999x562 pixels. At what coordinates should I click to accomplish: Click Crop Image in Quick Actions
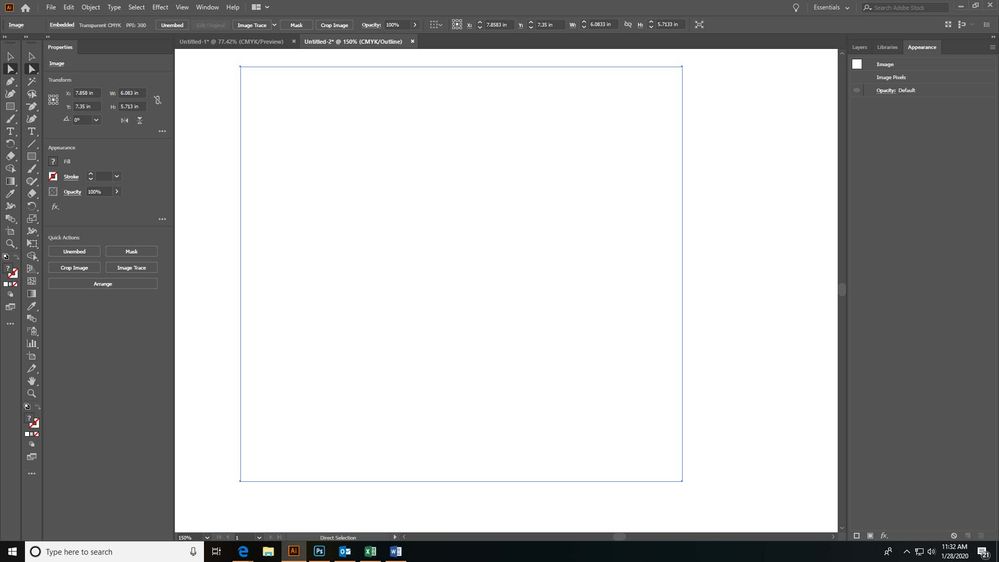pyautogui.click(x=74, y=268)
